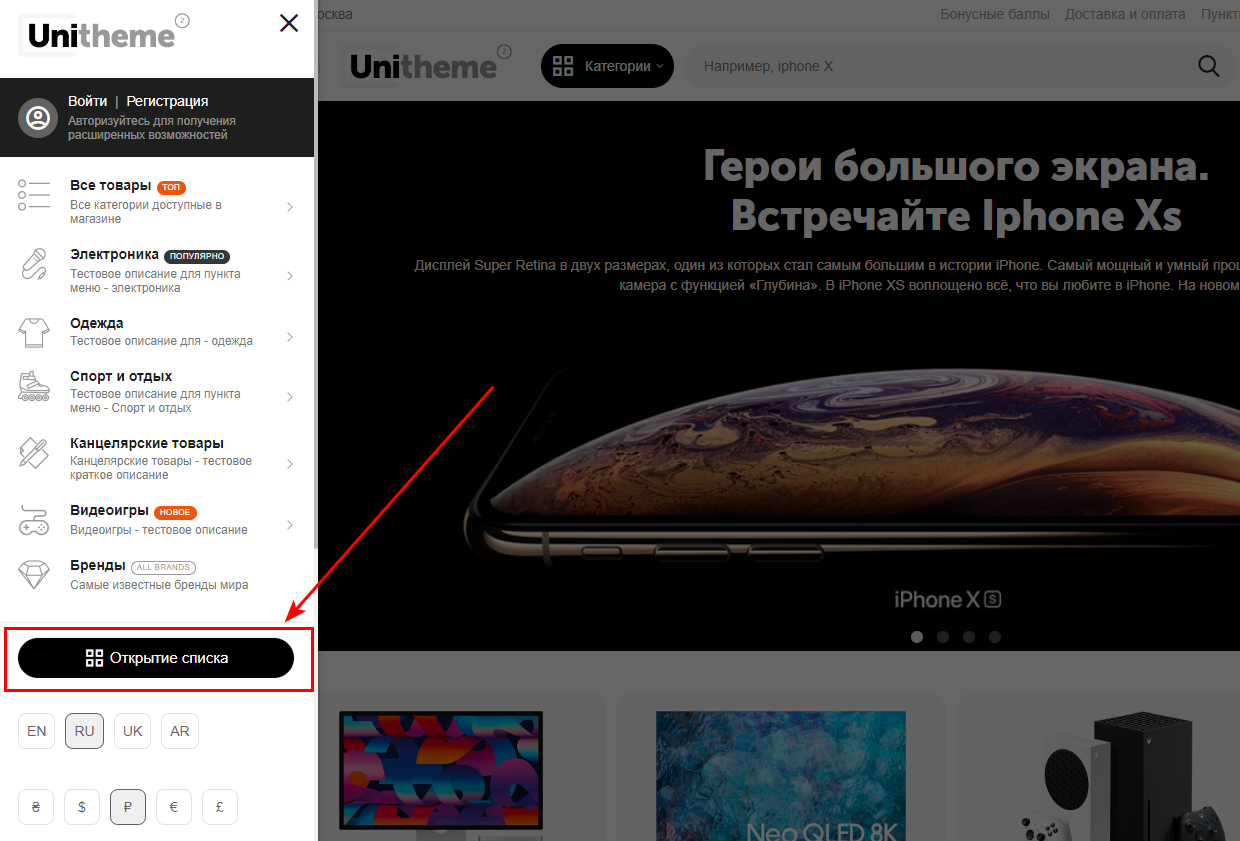The width and height of the screenshot is (1240, 841).
Task: Click the Регистрация link
Action: point(167,101)
